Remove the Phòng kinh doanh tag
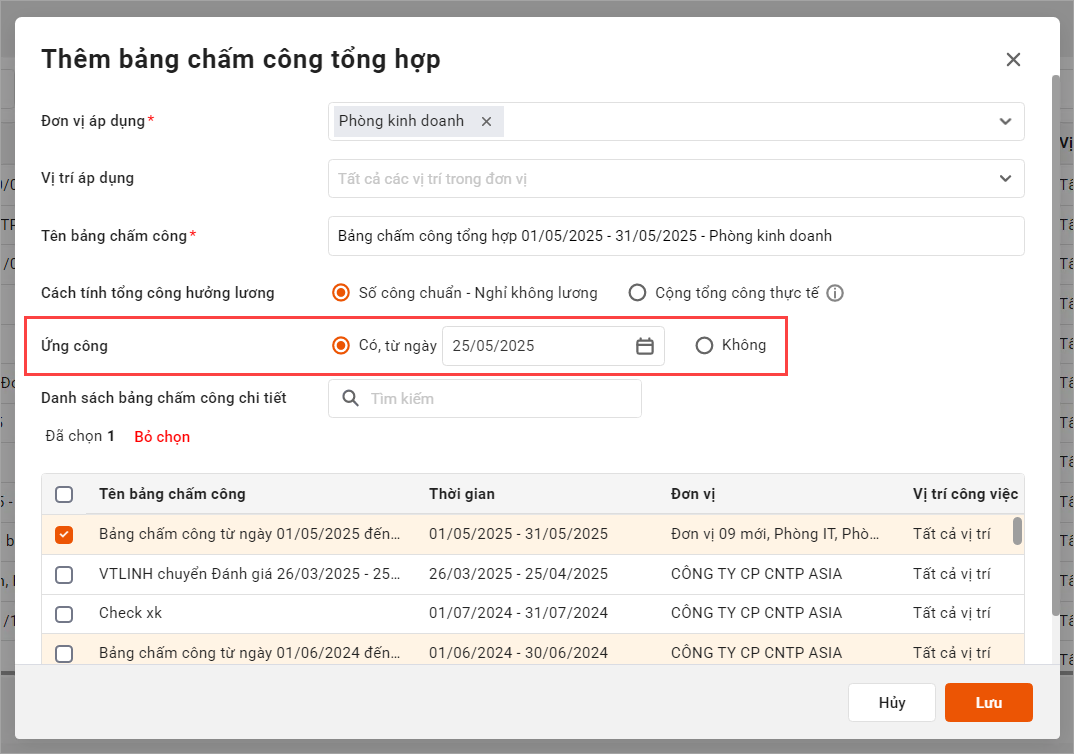 point(487,121)
